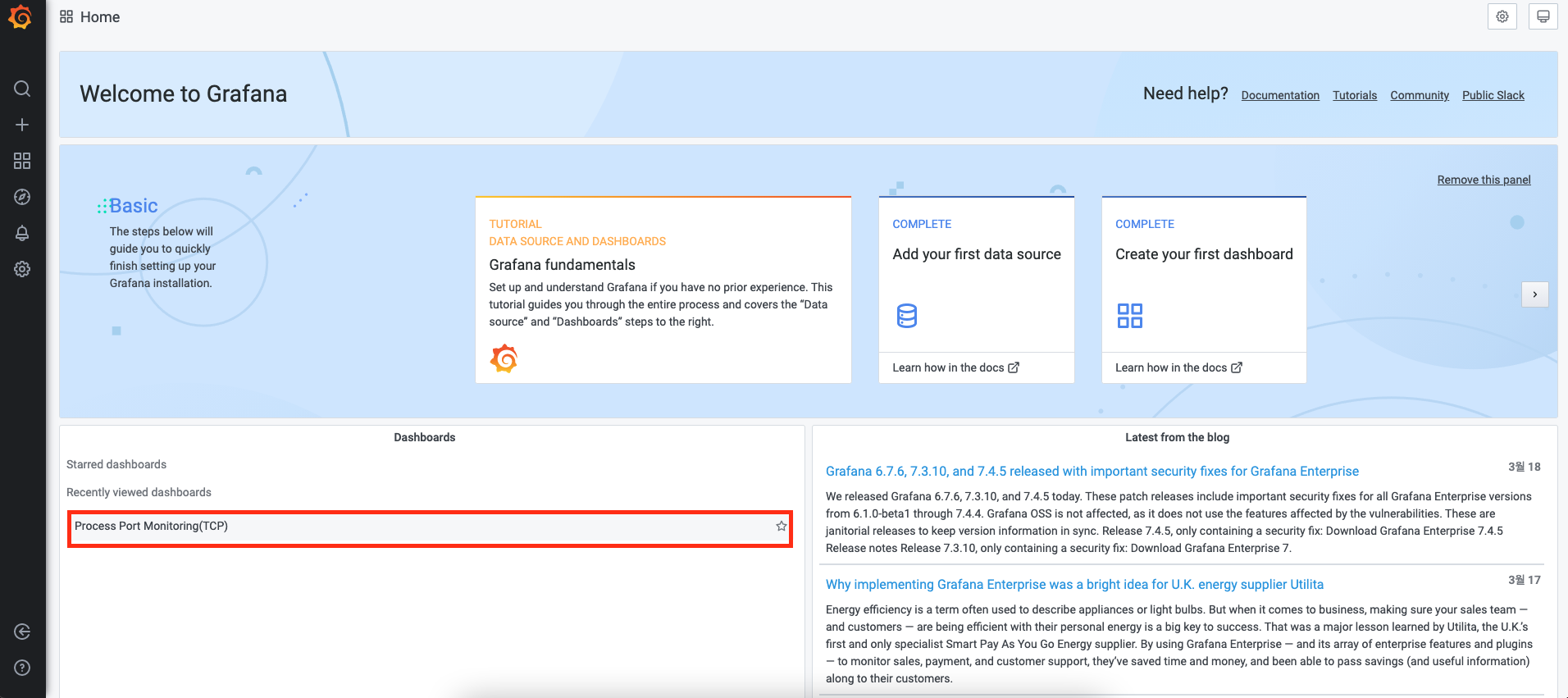This screenshot has height=698, width=1568.
Task: Click the Home grid icon in header
Action: 66,16
